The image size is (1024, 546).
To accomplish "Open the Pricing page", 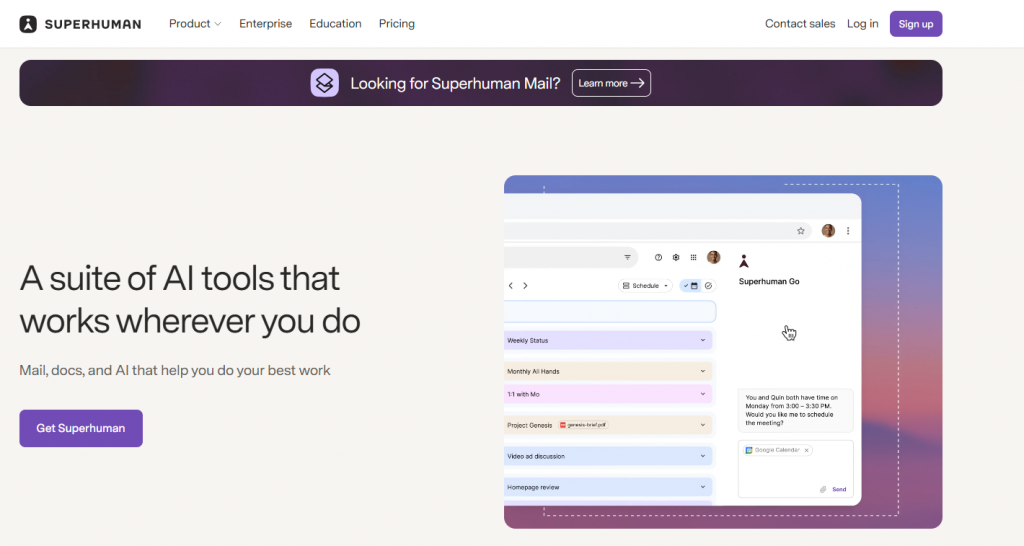I will [x=396, y=24].
